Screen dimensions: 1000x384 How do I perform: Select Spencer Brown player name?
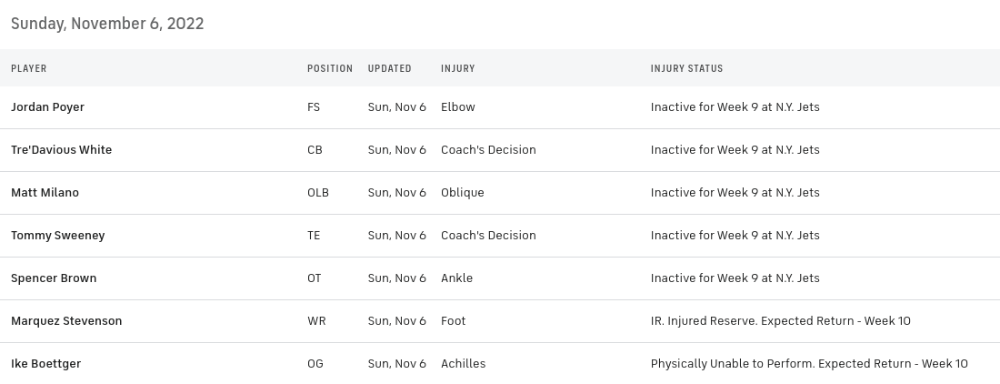[x=54, y=278]
